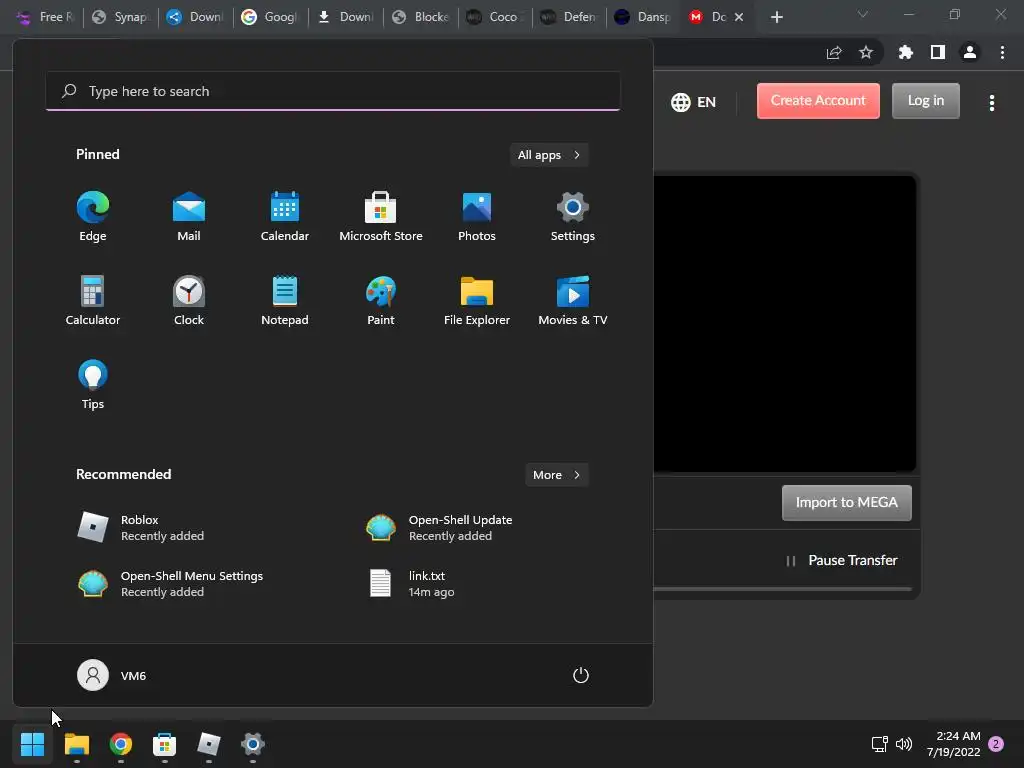Open Microsoft Store from pinned apps

pyautogui.click(x=381, y=217)
